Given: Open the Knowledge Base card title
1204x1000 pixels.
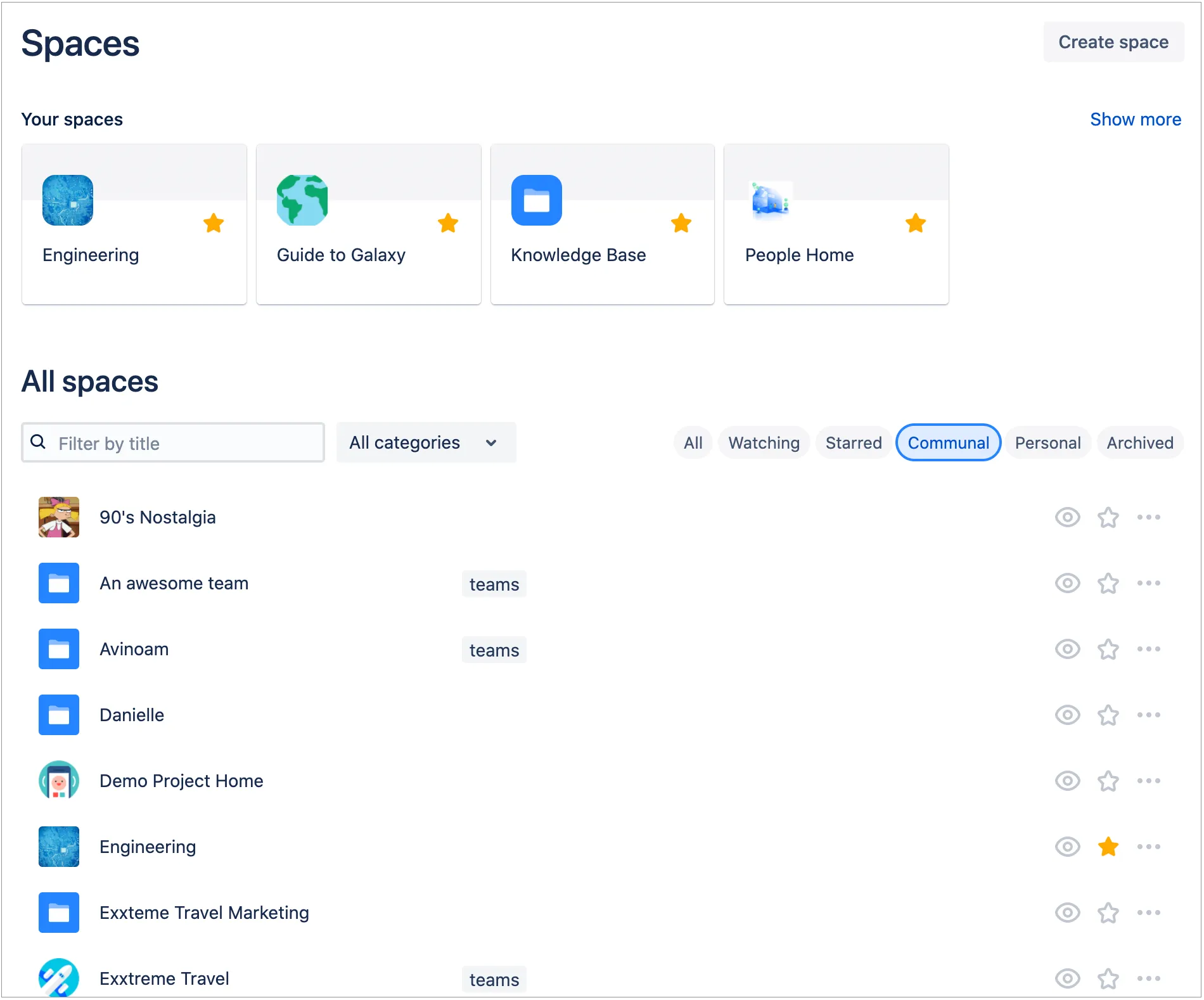Looking at the screenshot, I should [579, 255].
